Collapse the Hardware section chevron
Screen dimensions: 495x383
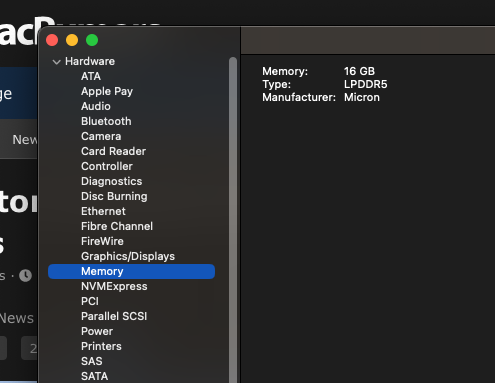[x=57, y=62]
